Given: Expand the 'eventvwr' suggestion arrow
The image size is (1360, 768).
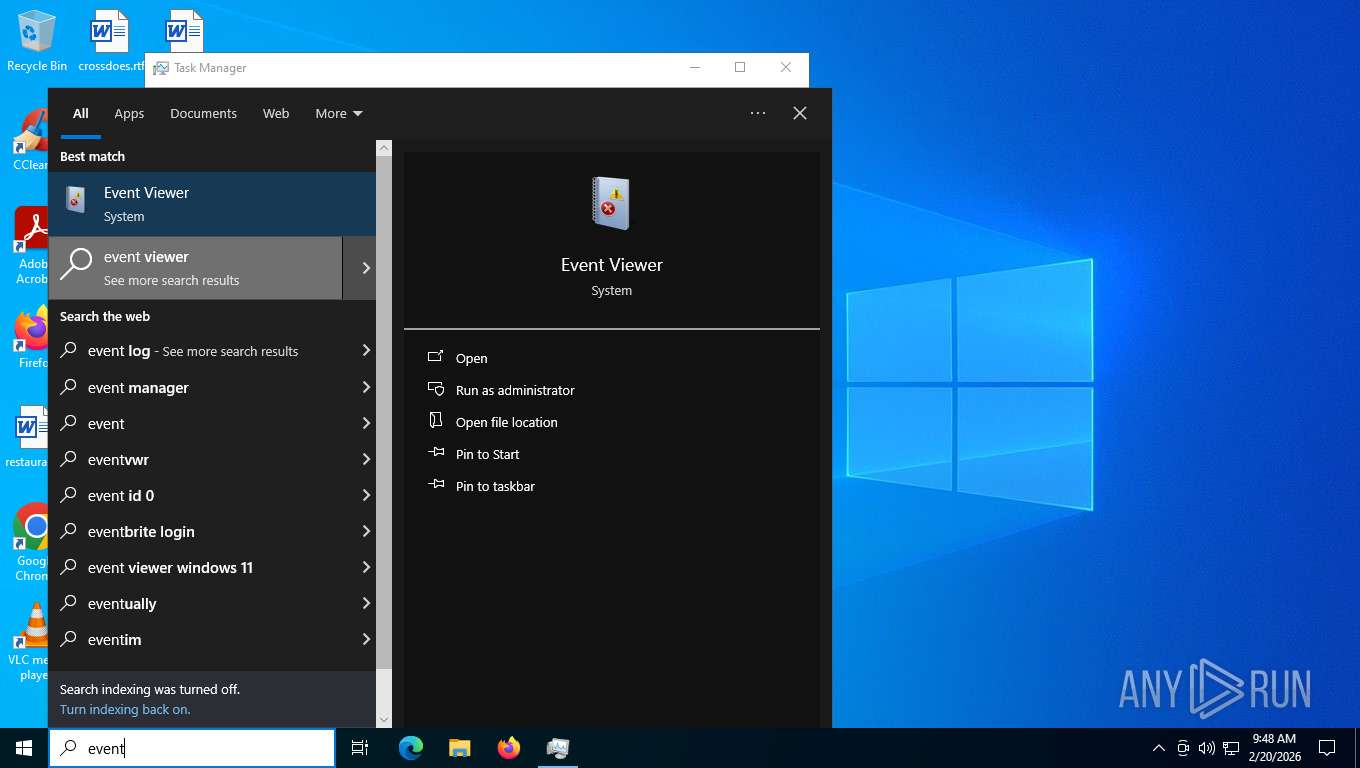Looking at the screenshot, I should [x=366, y=459].
